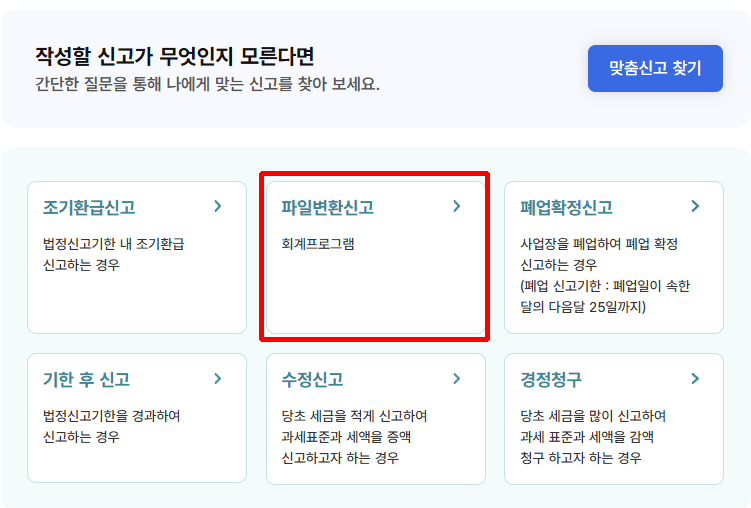Click the 법정신고기한 내 조기환급 description text
This screenshot has height=508, width=751.
tap(114, 244)
